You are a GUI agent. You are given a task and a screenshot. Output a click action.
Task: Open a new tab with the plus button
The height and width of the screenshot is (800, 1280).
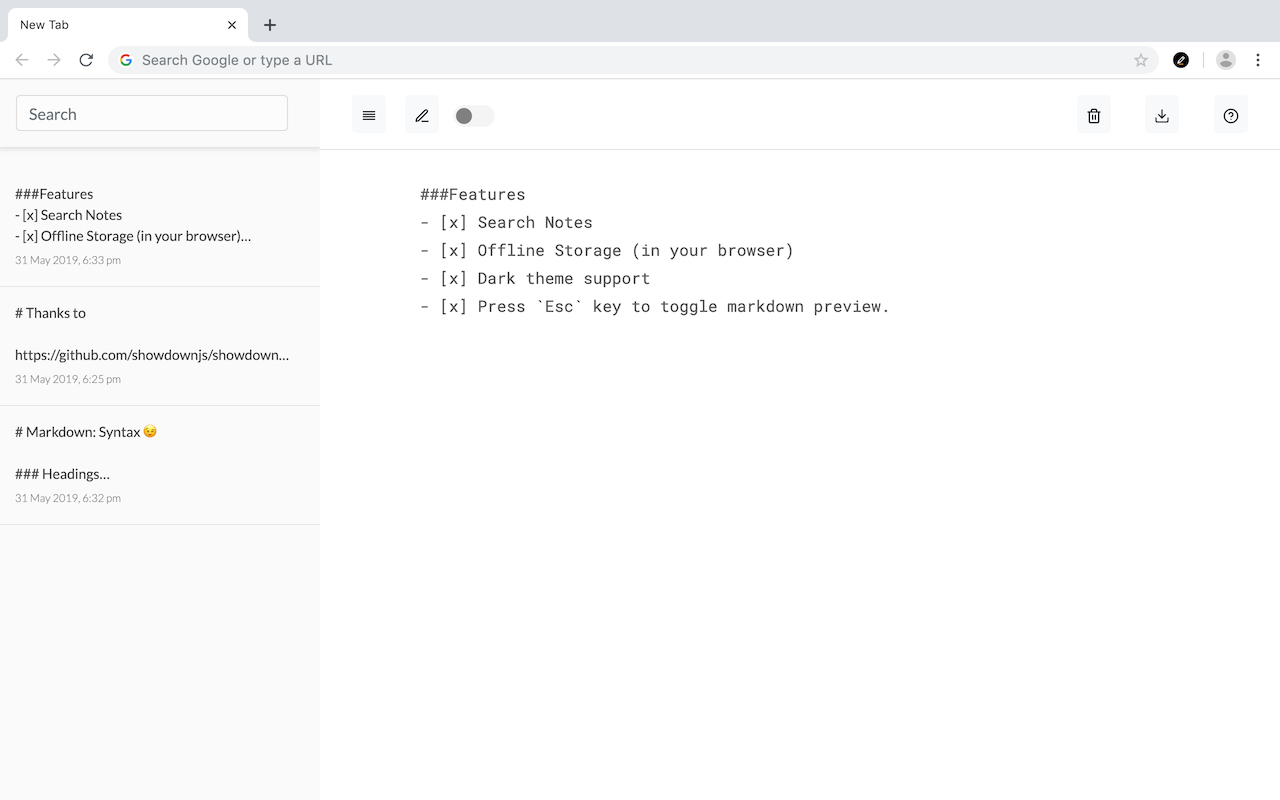pos(270,24)
